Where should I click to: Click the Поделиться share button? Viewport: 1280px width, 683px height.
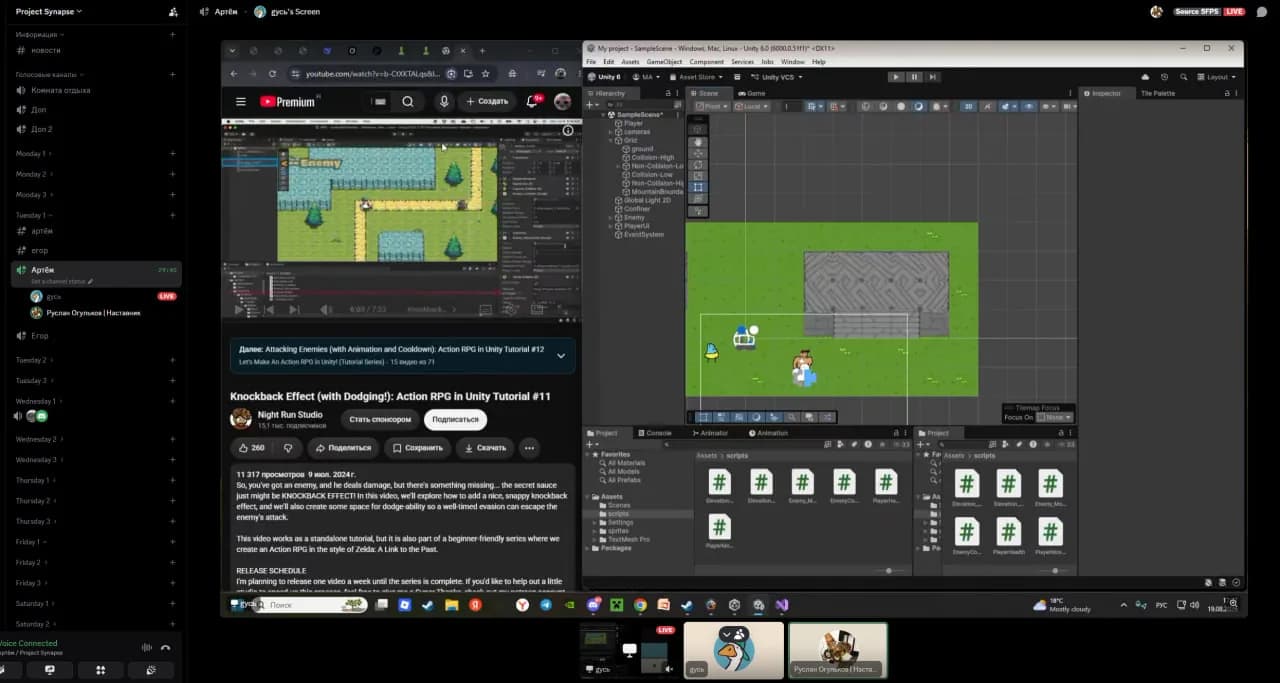[x=343, y=448]
